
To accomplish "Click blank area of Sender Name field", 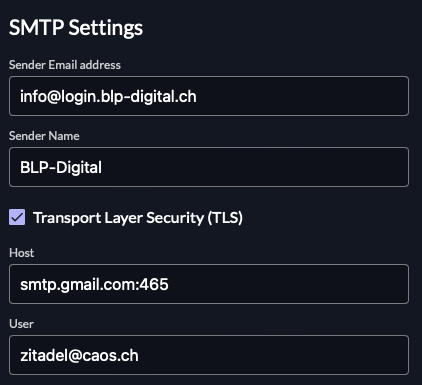I will coord(253,167).
